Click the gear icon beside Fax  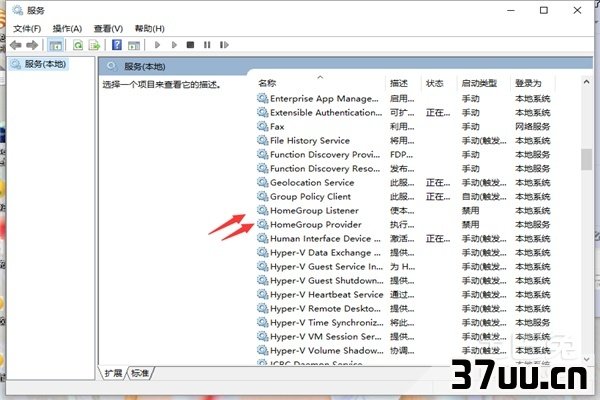coord(262,126)
